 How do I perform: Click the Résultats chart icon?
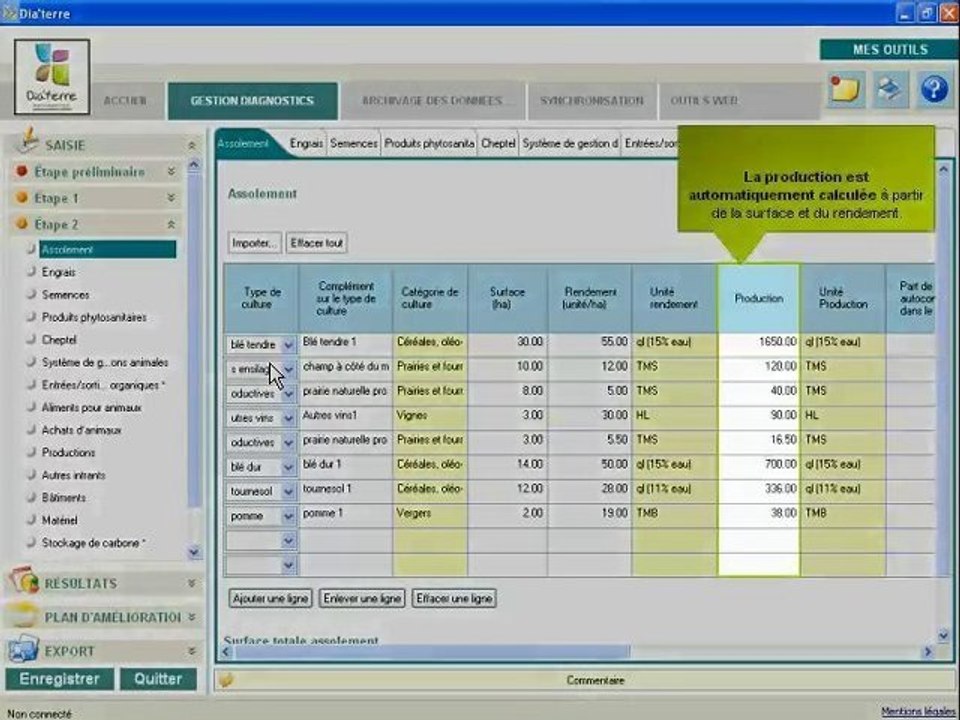coord(24,580)
